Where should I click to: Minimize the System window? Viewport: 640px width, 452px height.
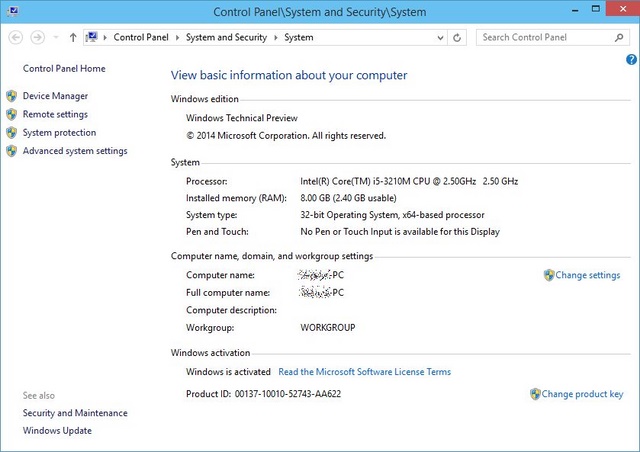tap(575, 10)
